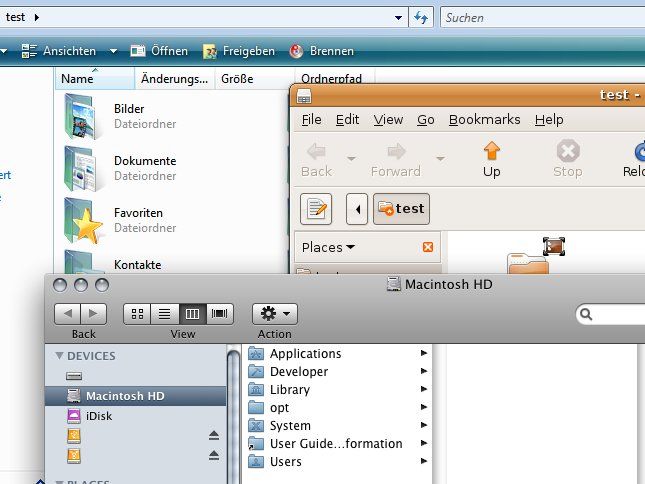The width and height of the screenshot is (645, 484).
Task: Switch Finder to Cover Flow view
Action: click(x=220, y=314)
